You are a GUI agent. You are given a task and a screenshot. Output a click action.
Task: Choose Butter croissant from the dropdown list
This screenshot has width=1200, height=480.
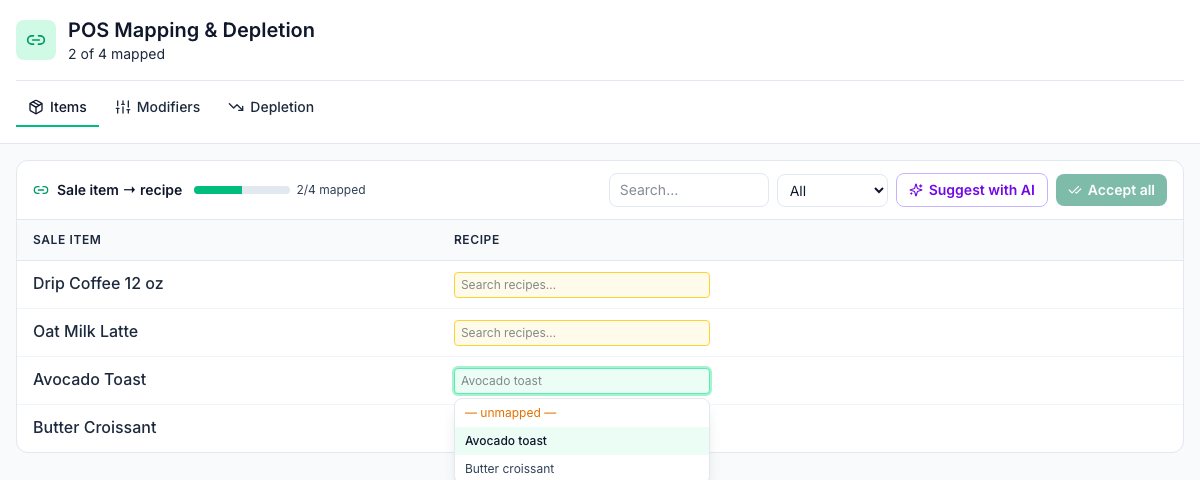pos(582,469)
